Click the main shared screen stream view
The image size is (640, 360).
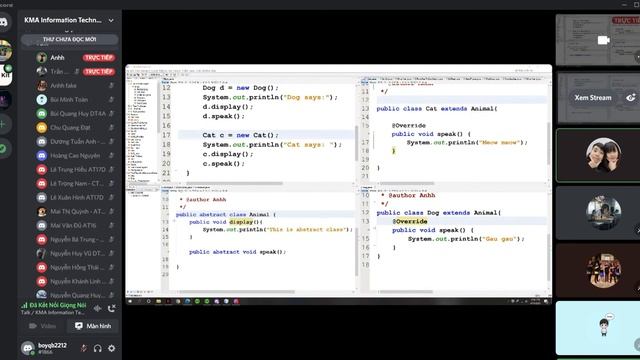click(339, 184)
